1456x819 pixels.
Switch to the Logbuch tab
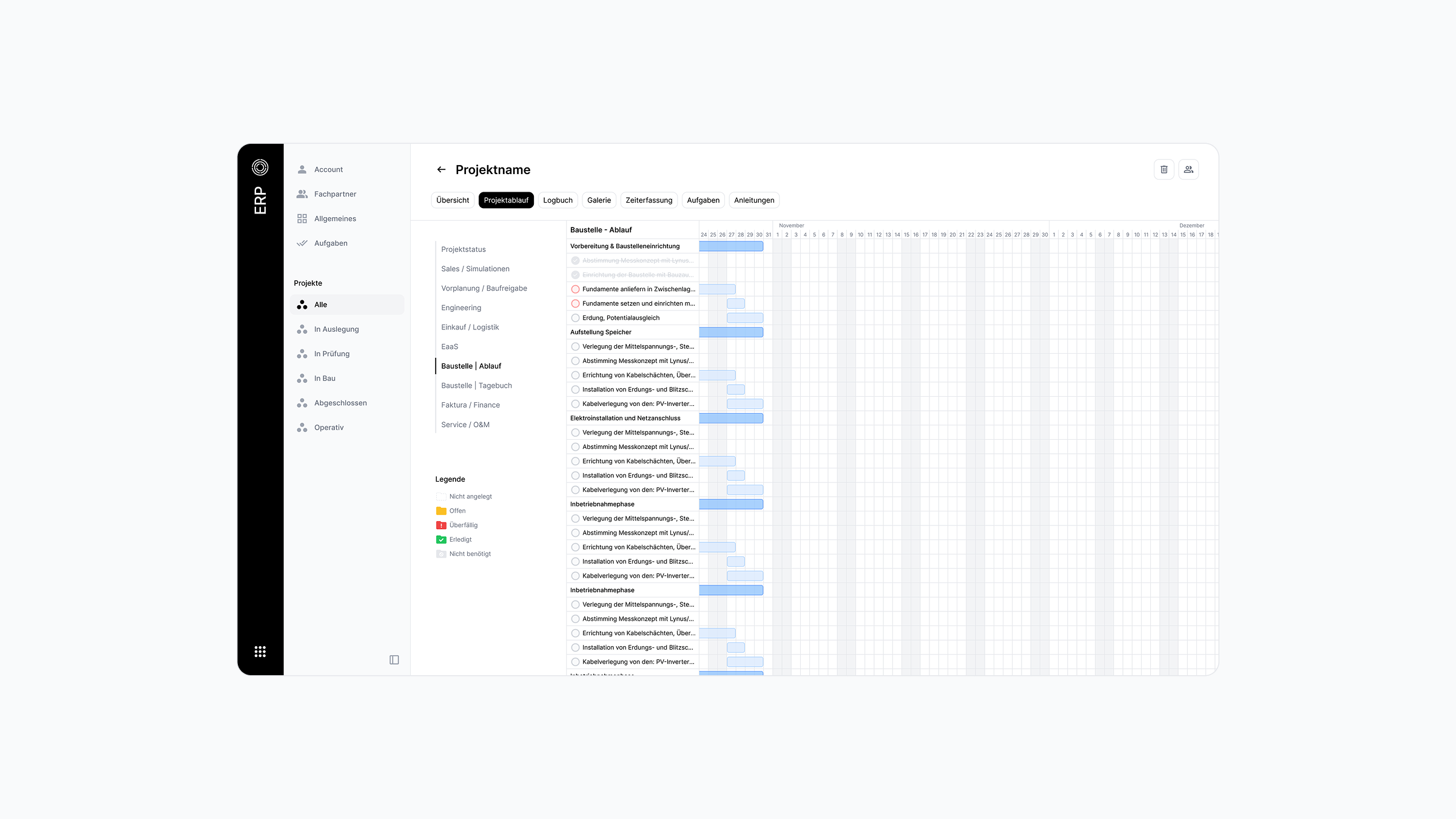pyautogui.click(x=558, y=200)
